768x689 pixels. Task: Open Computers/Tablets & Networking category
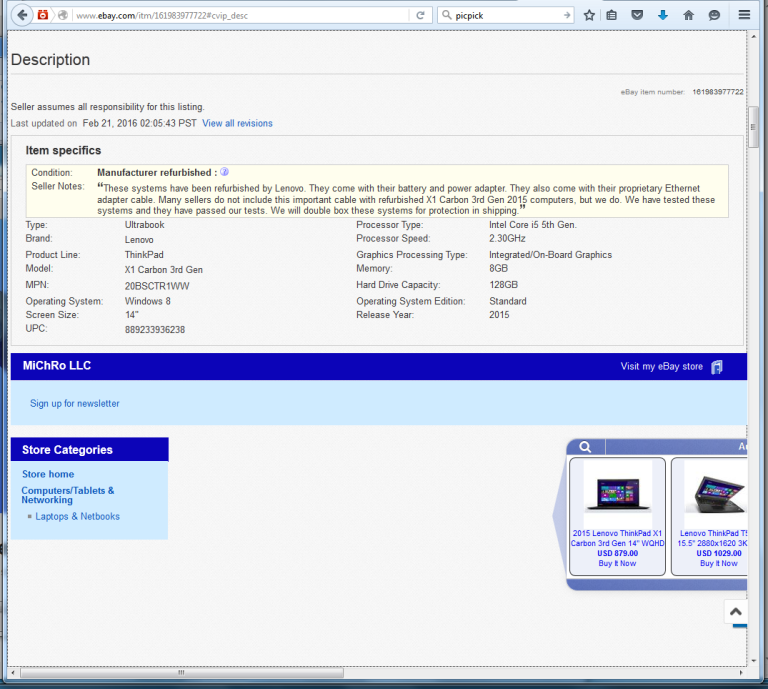point(68,495)
